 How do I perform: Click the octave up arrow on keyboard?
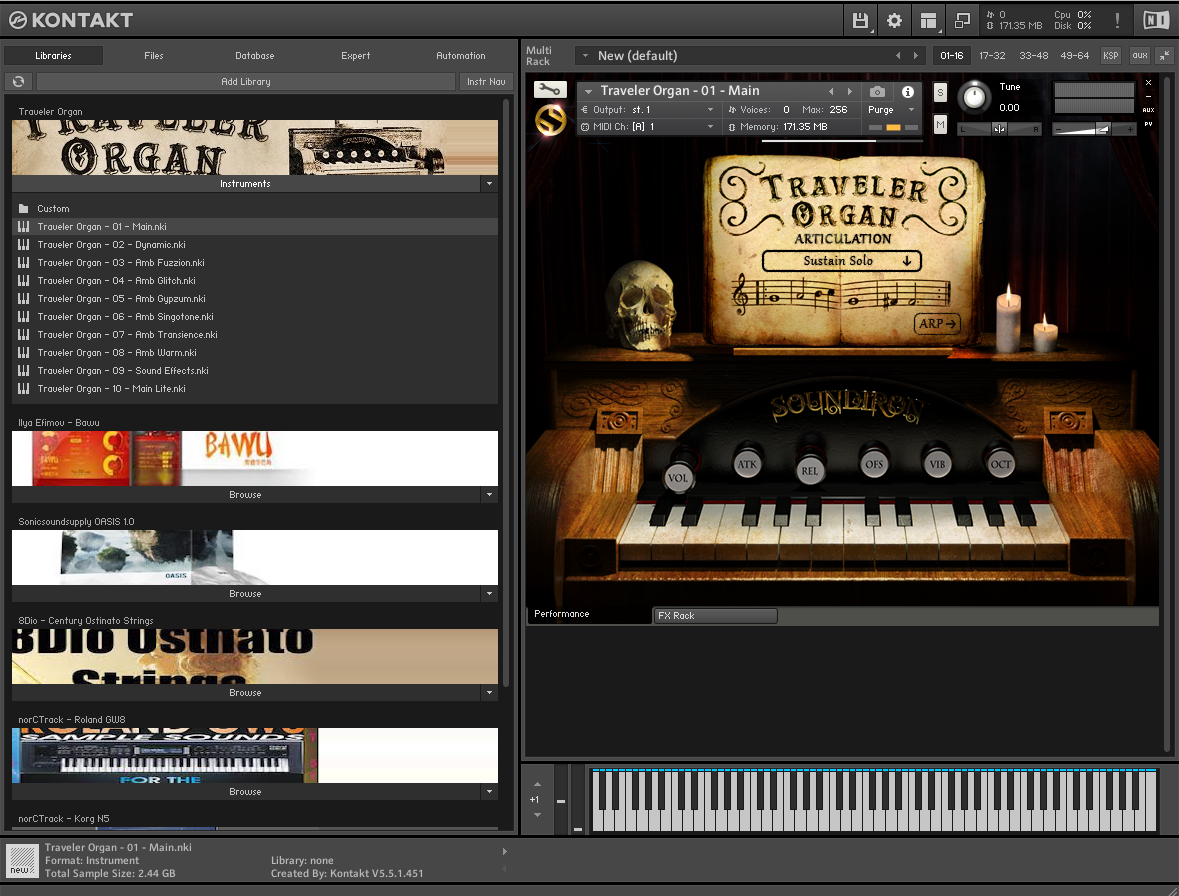coord(537,784)
